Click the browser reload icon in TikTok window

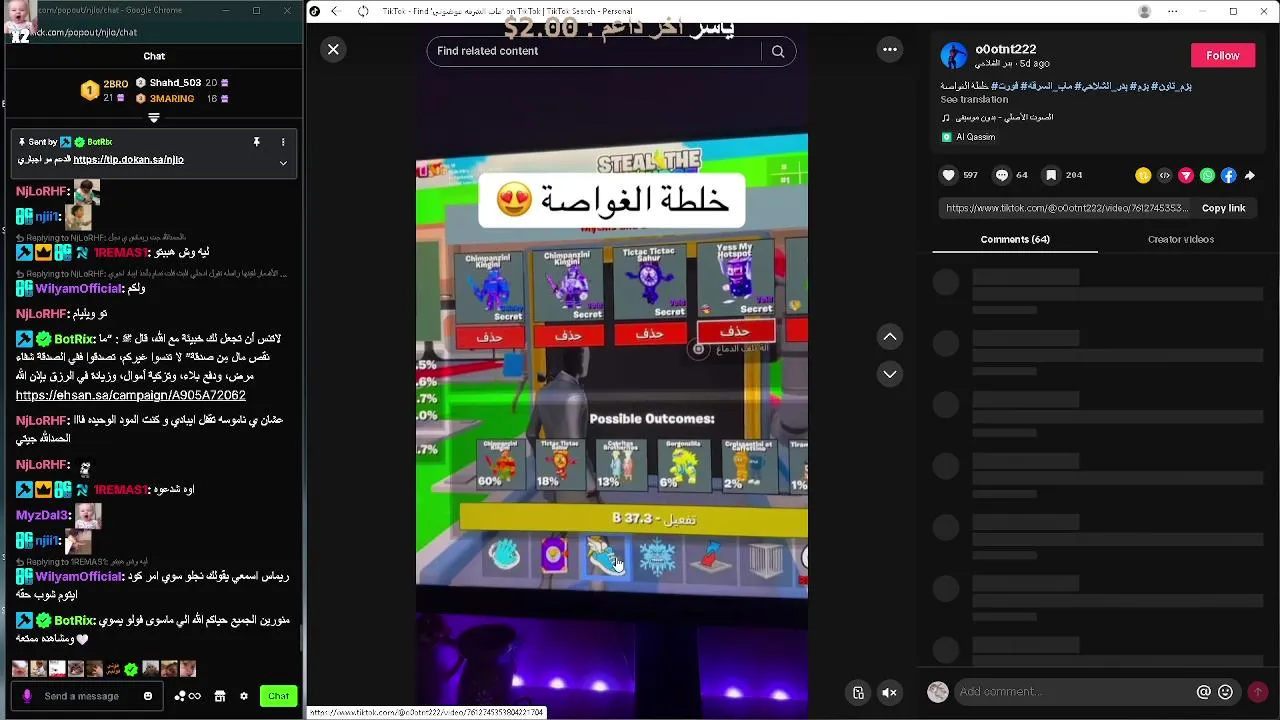pos(363,11)
